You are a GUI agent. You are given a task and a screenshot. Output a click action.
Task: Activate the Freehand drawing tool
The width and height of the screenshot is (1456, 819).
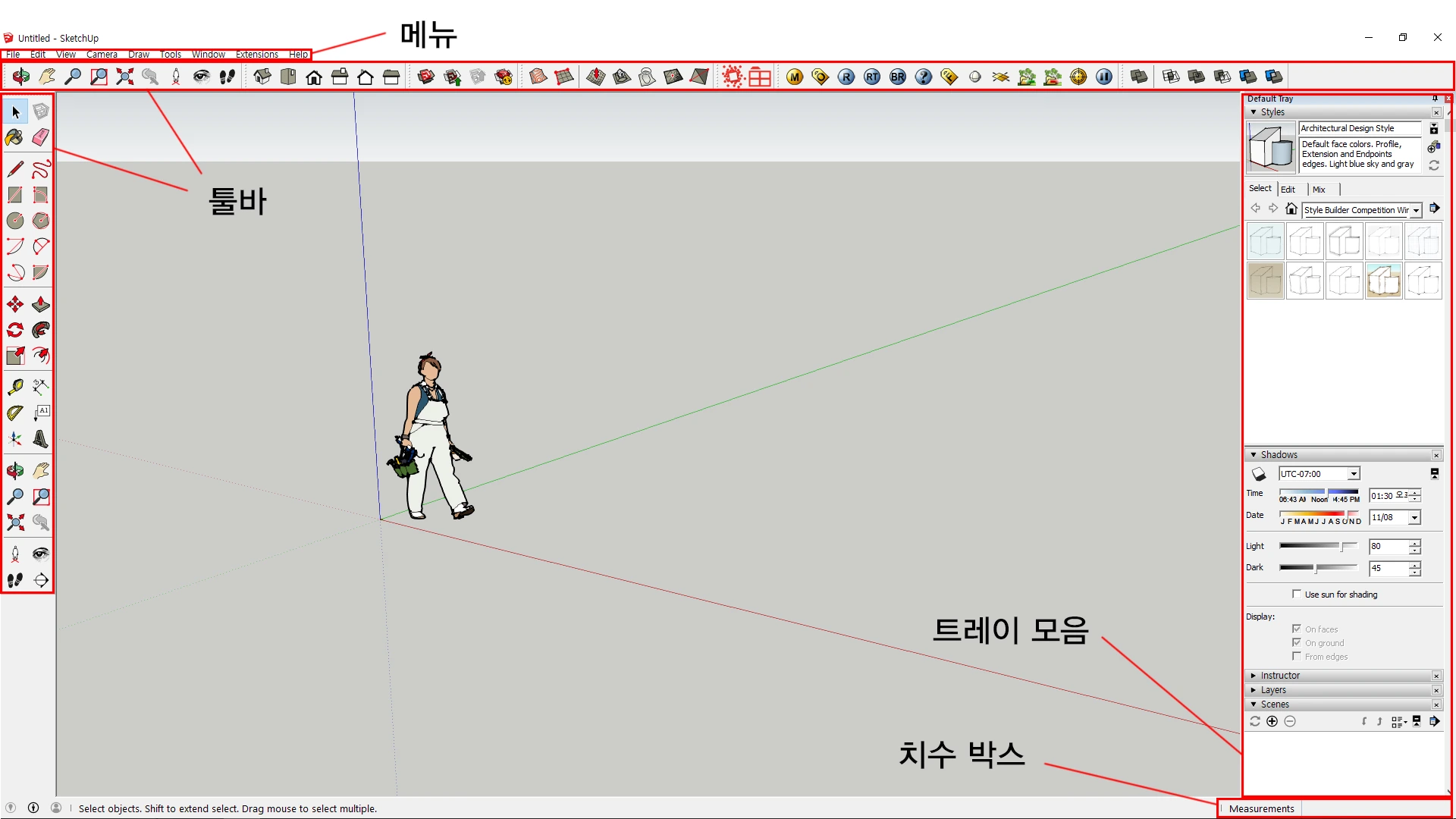(x=41, y=168)
